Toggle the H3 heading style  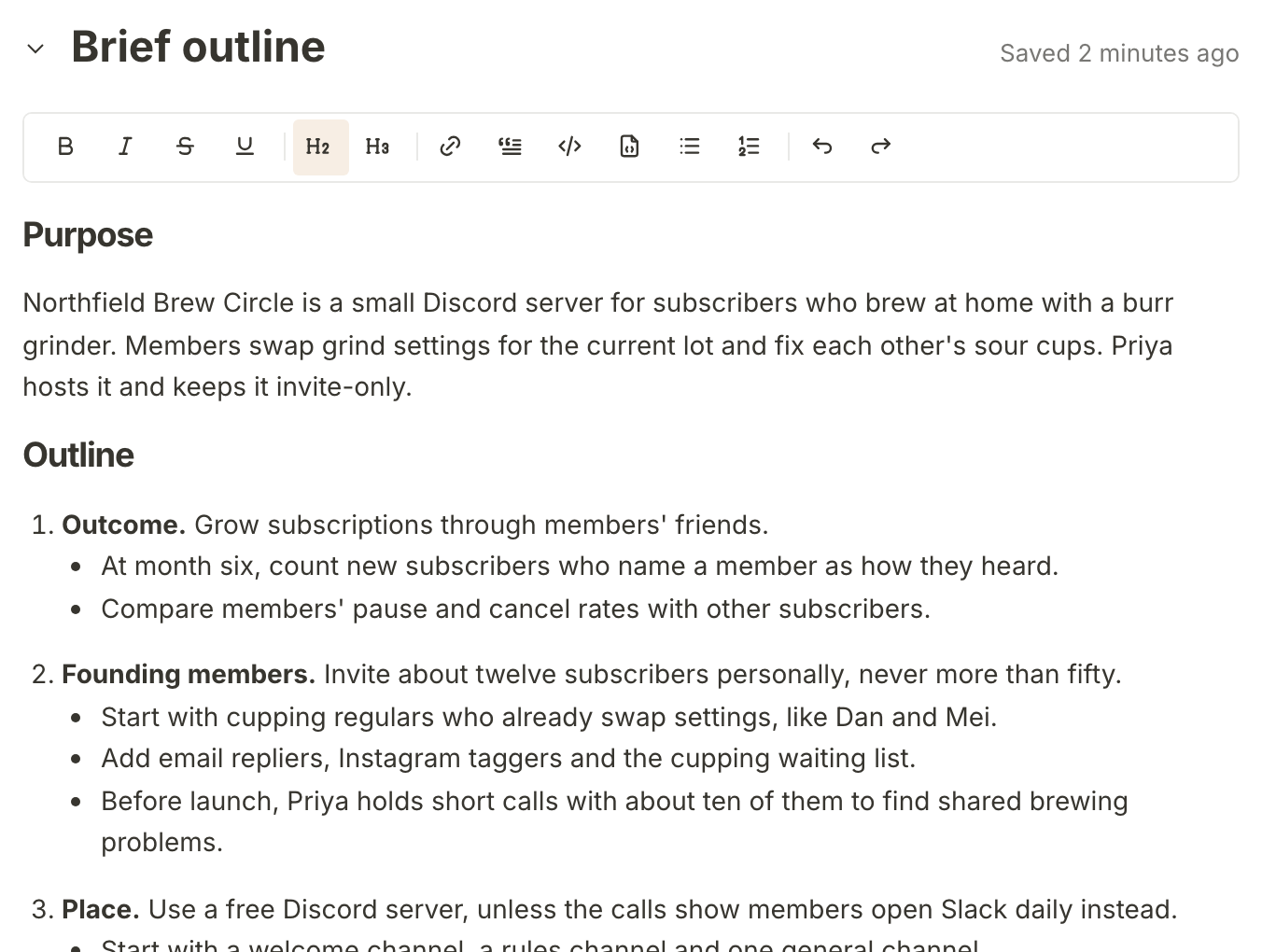[377, 147]
